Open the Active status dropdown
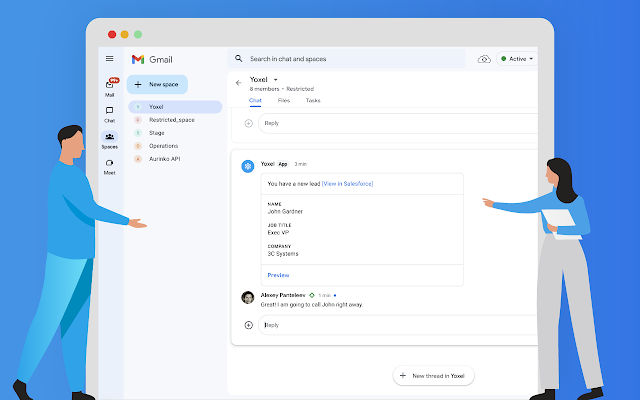 (x=517, y=59)
